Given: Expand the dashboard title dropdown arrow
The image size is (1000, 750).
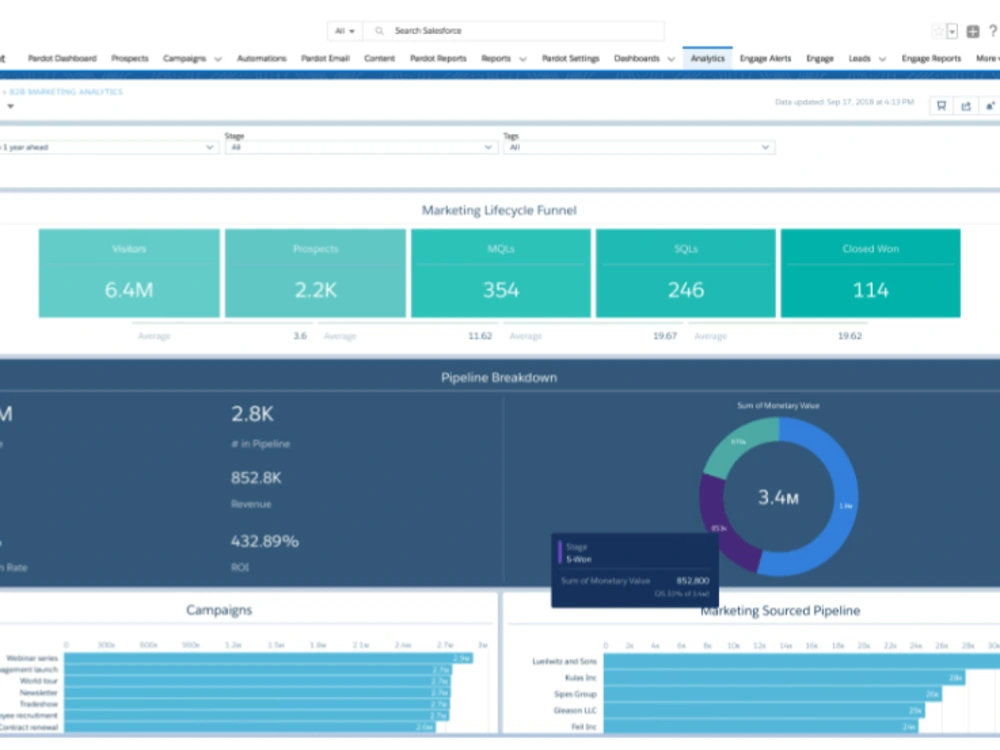Looking at the screenshot, I should [10, 107].
